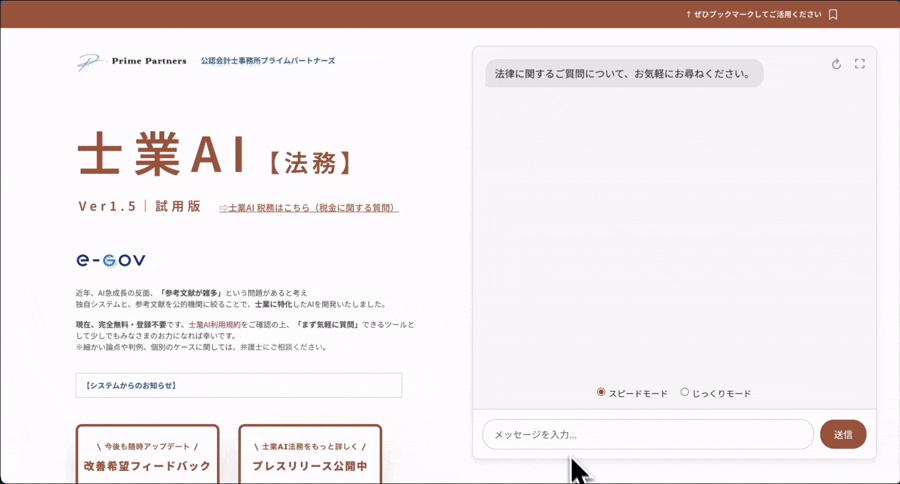Viewport: 900px width, 484px height.
Task: Click the ぜひブックマークしてご活用ください banner text
Action: tap(753, 14)
